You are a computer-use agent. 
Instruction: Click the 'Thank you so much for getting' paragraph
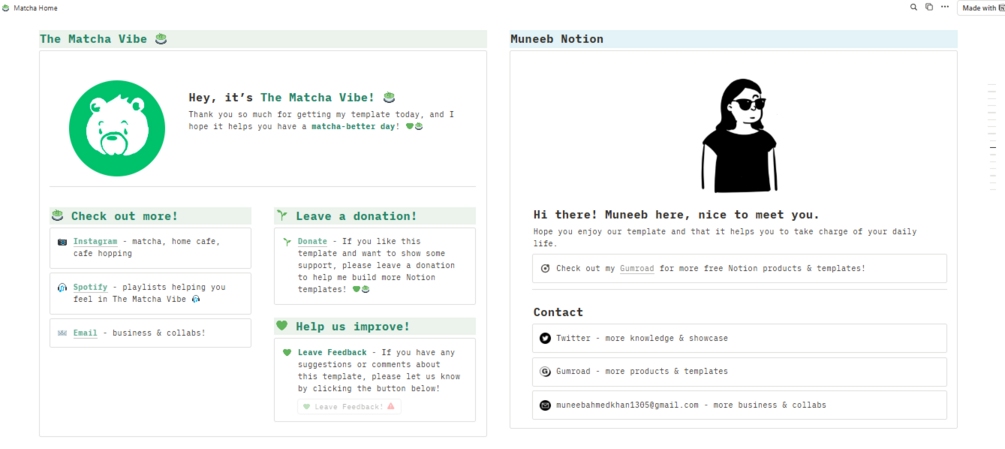[321, 120]
